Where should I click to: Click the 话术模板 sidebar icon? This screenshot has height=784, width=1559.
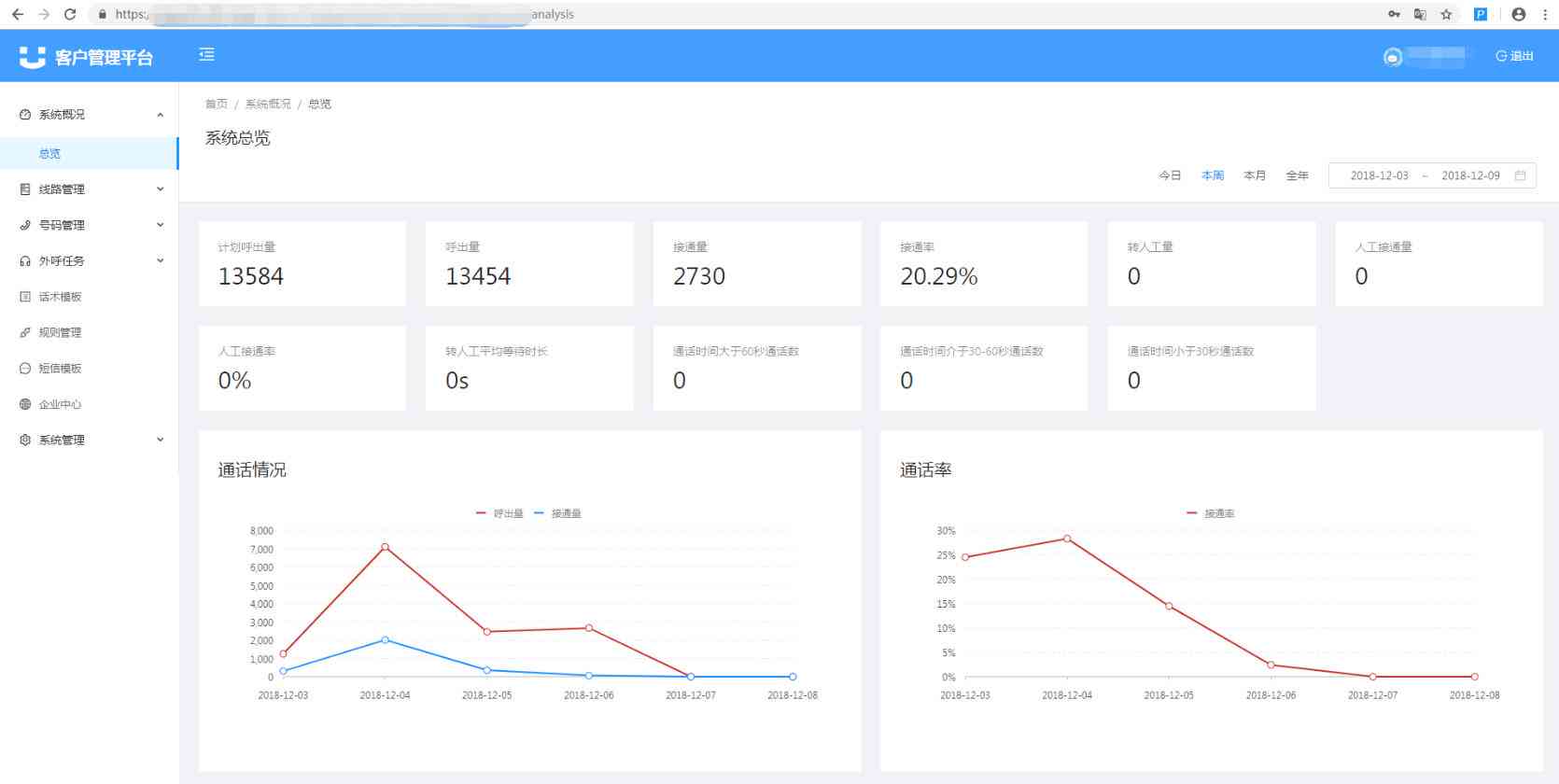click(25, 297)
